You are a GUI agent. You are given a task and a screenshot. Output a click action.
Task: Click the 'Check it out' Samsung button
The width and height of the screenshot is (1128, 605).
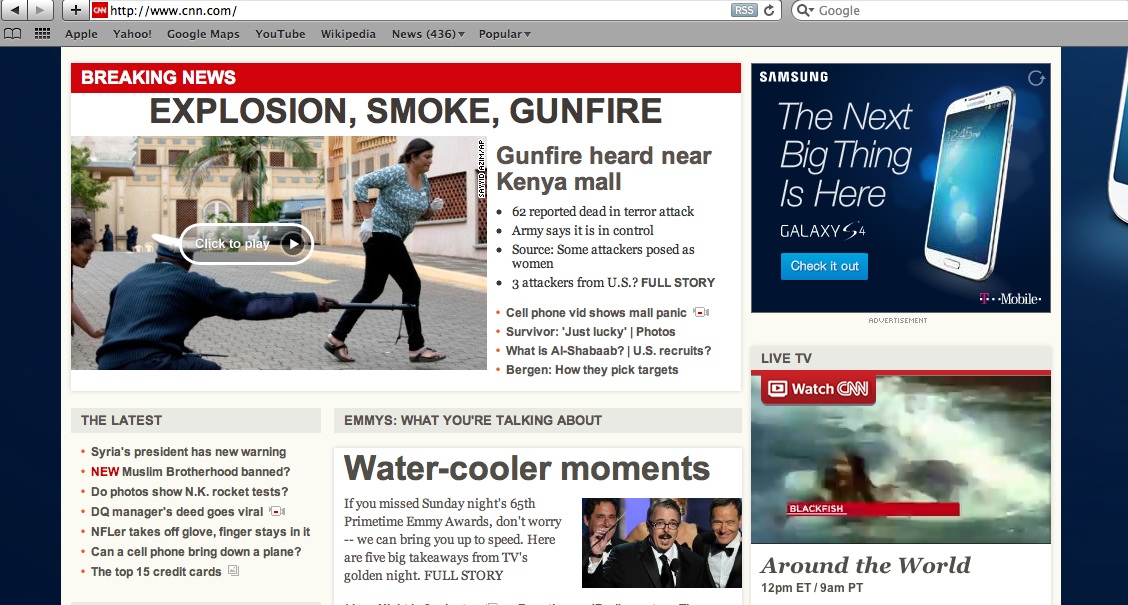point(824,266)
